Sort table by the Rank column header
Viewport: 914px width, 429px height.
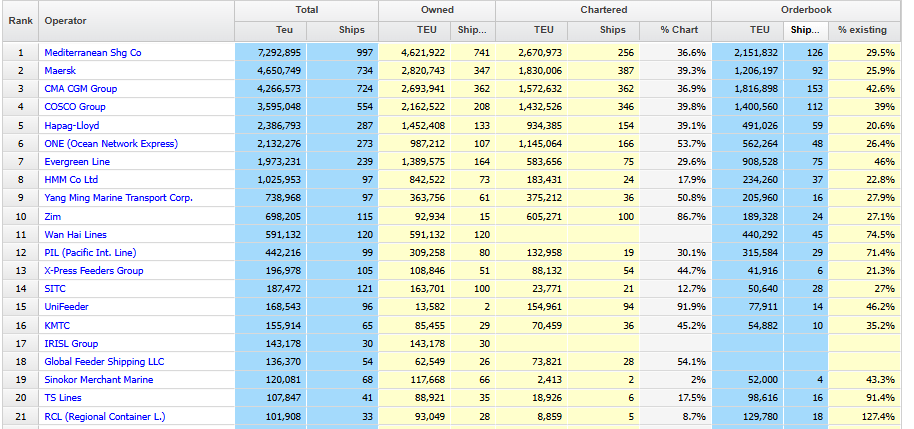pyautogui.click(x=20, y=20)
